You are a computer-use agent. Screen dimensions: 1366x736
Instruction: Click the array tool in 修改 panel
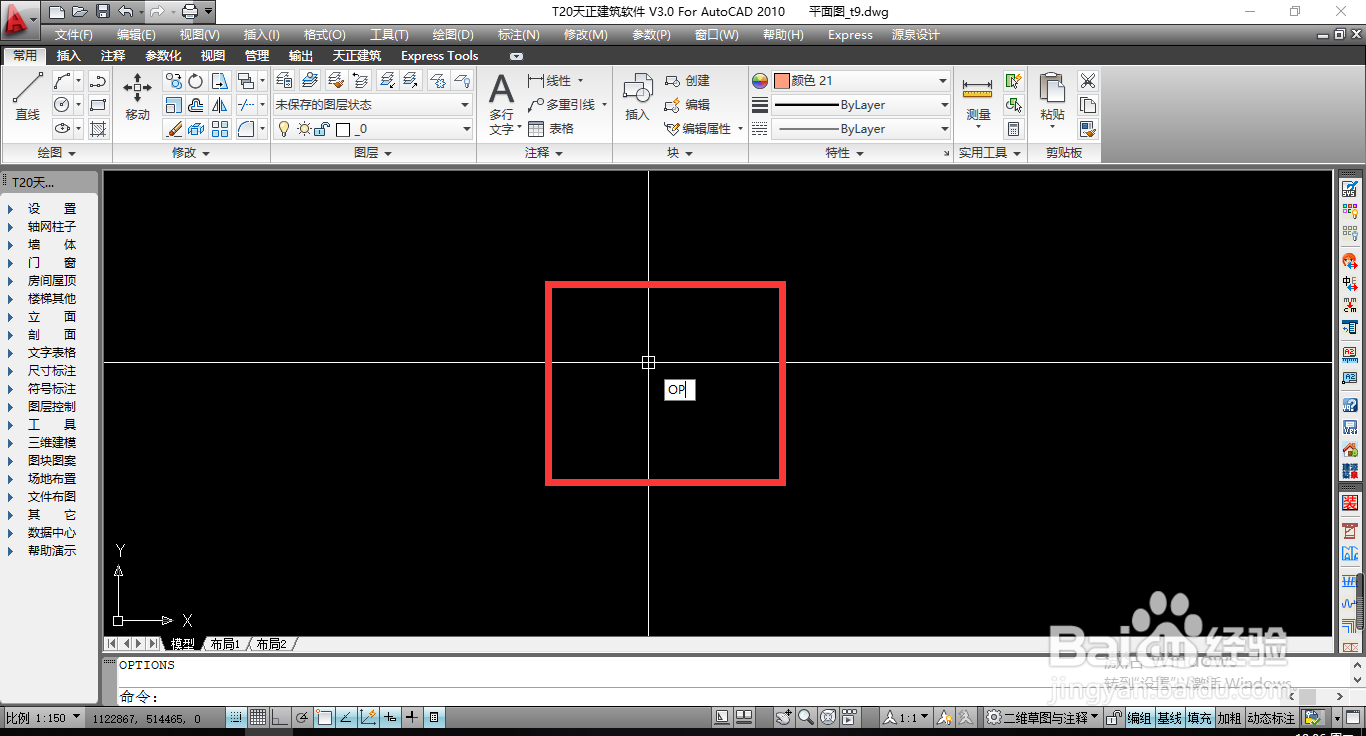coord(220,129)
